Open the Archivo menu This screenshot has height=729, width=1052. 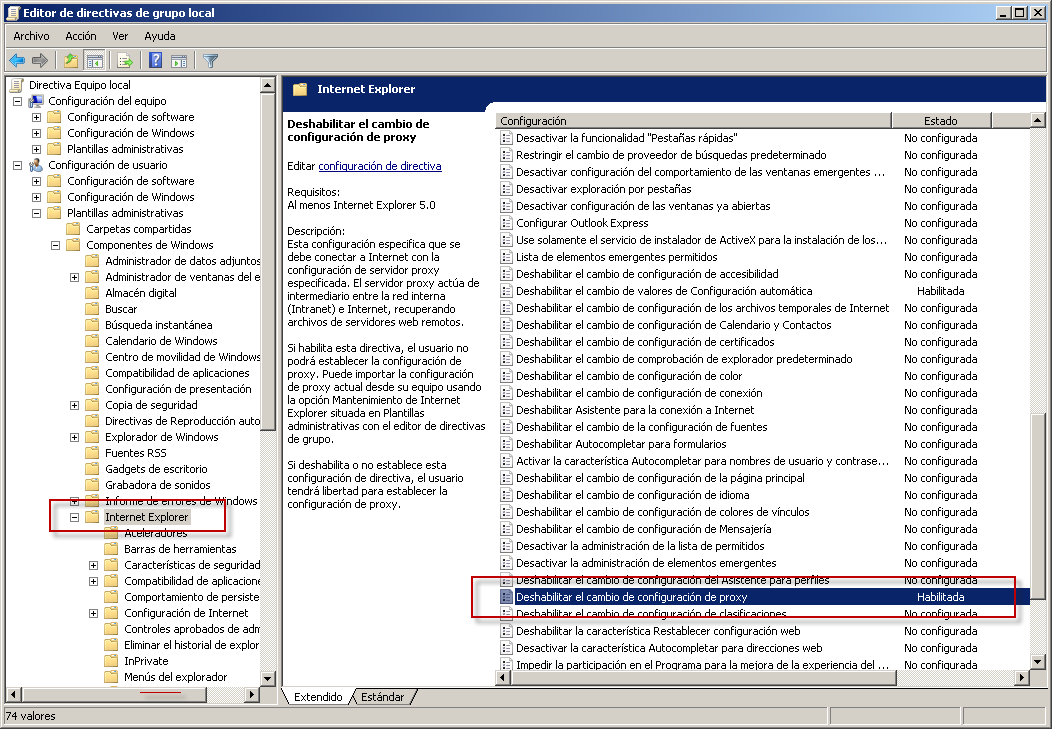32,36
